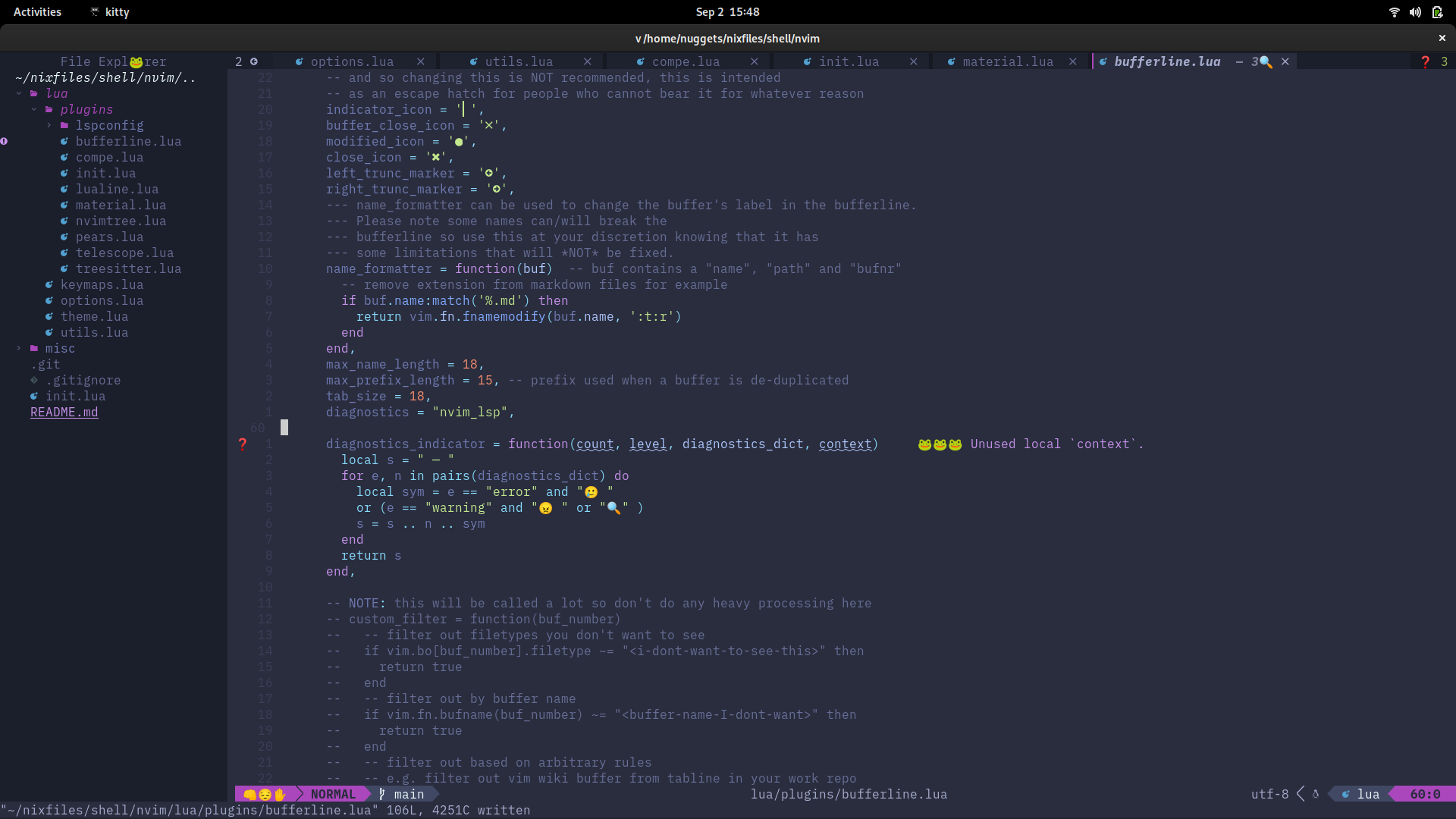Select the .git entry in file tree
Screen dimensions: 1456x819
45,364
